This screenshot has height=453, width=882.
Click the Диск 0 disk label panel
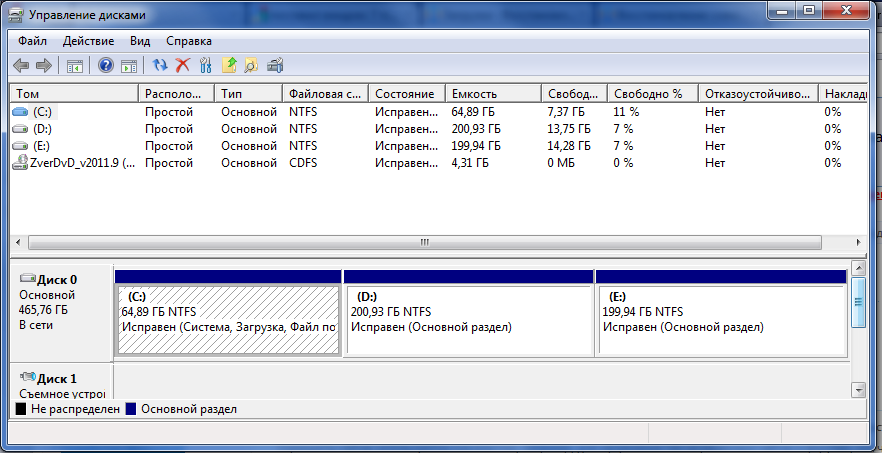60,310
